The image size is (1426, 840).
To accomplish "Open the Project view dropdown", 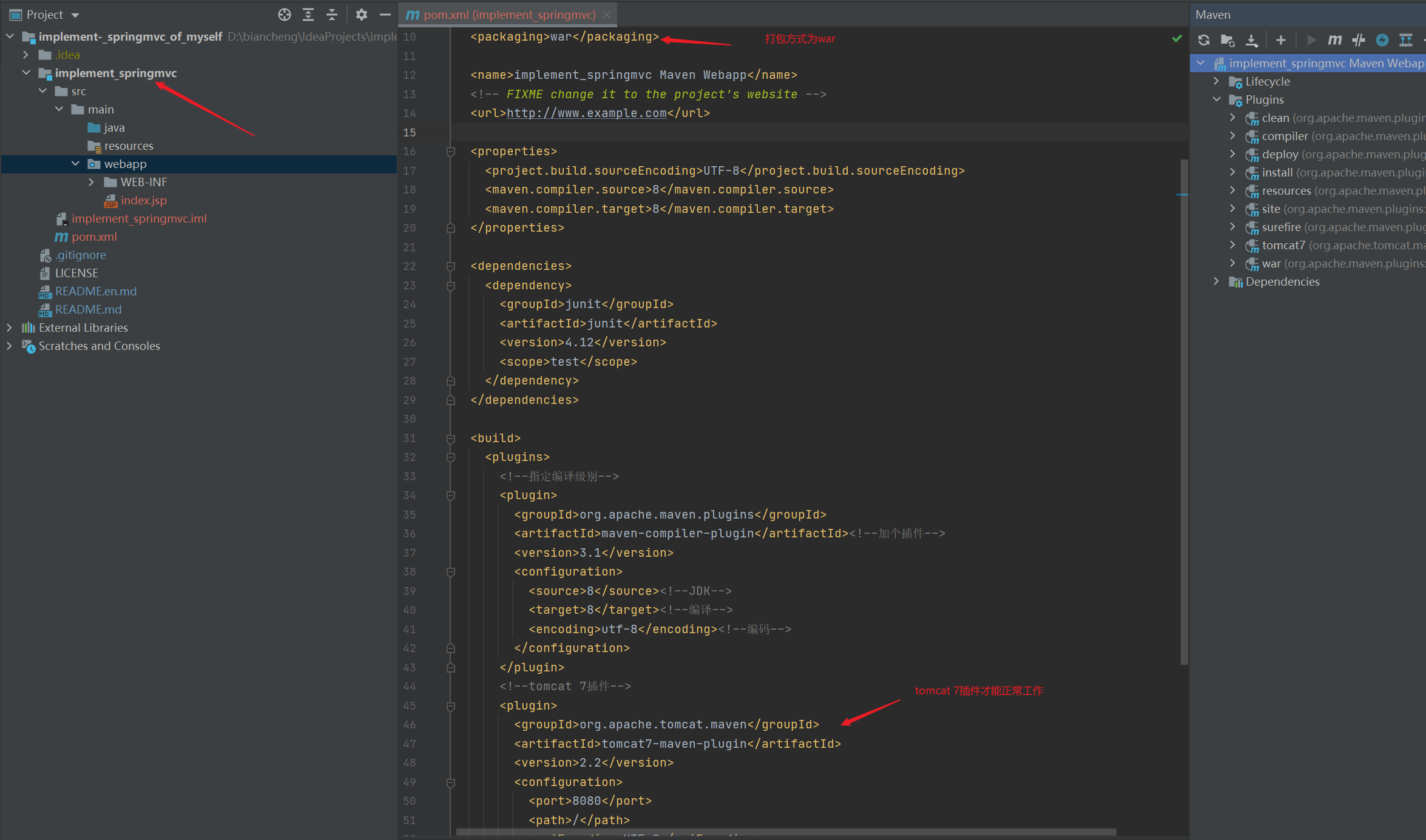I will click(75, 15).
